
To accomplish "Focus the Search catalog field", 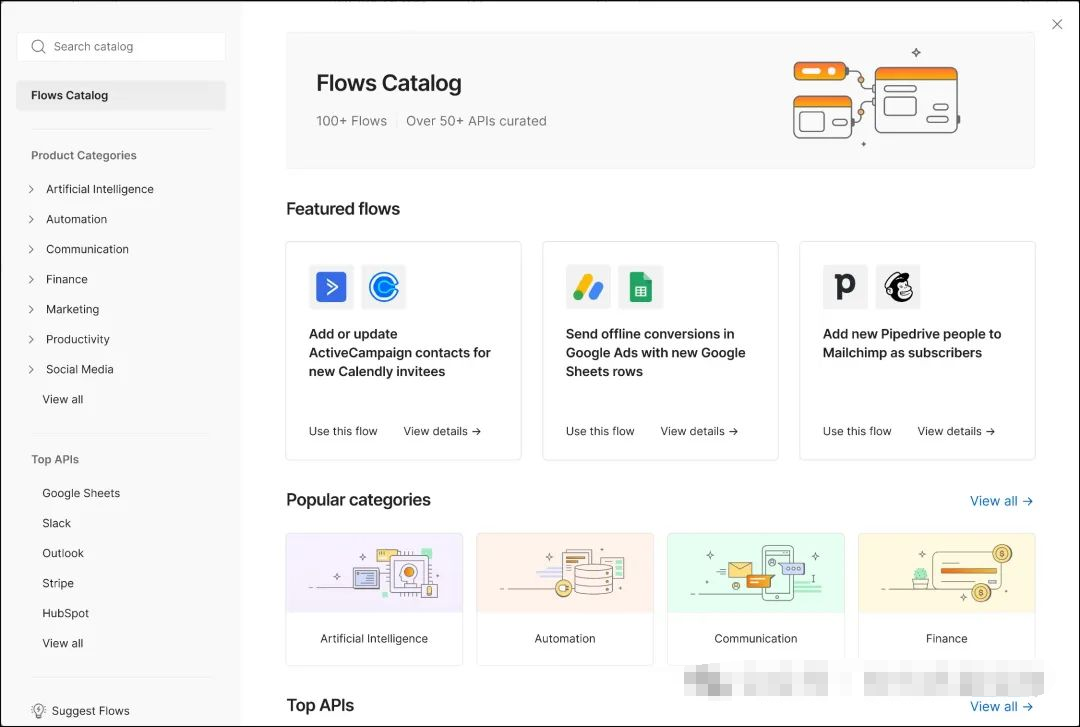I will coord(121,47).
